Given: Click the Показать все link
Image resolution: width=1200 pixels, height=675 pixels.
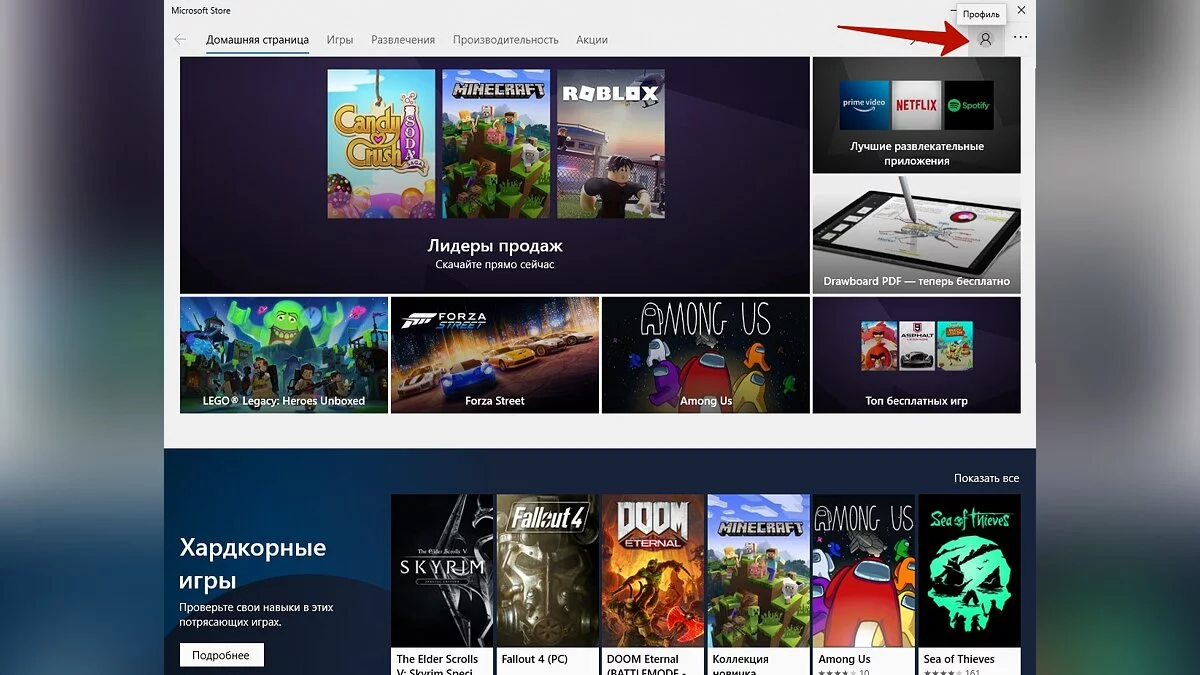Looking at the screenshot, I should [986, 478].
